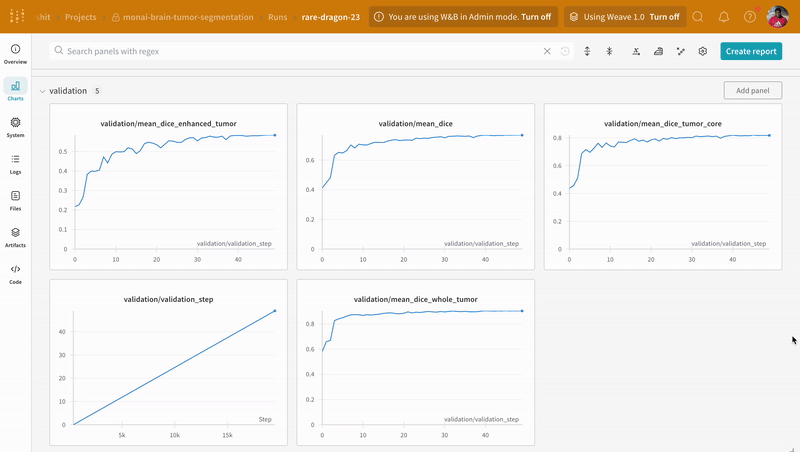
Task: Open the Code sidebar section
Action: (x=15, y=274)
